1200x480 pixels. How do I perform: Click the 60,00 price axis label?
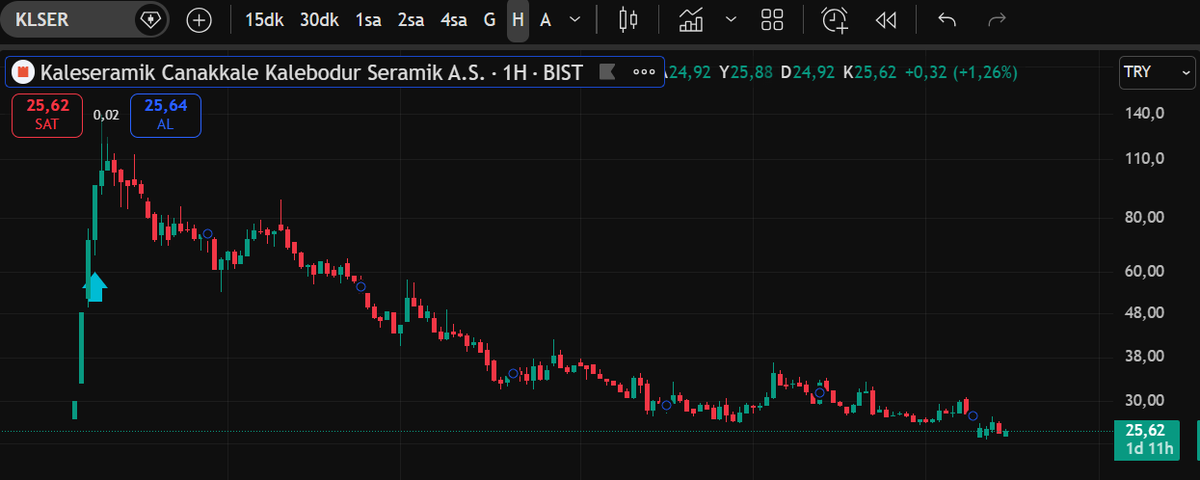coord(1144,270)
